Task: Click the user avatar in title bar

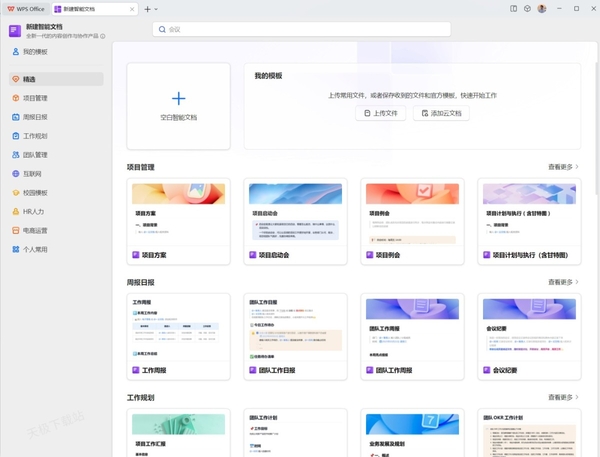Action: (542, 9)
